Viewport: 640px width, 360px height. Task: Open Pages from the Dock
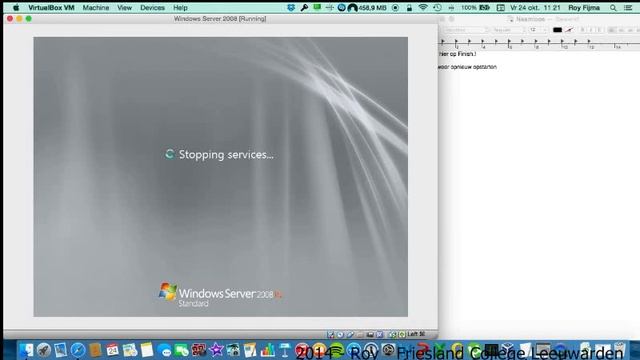click(250, 350)
